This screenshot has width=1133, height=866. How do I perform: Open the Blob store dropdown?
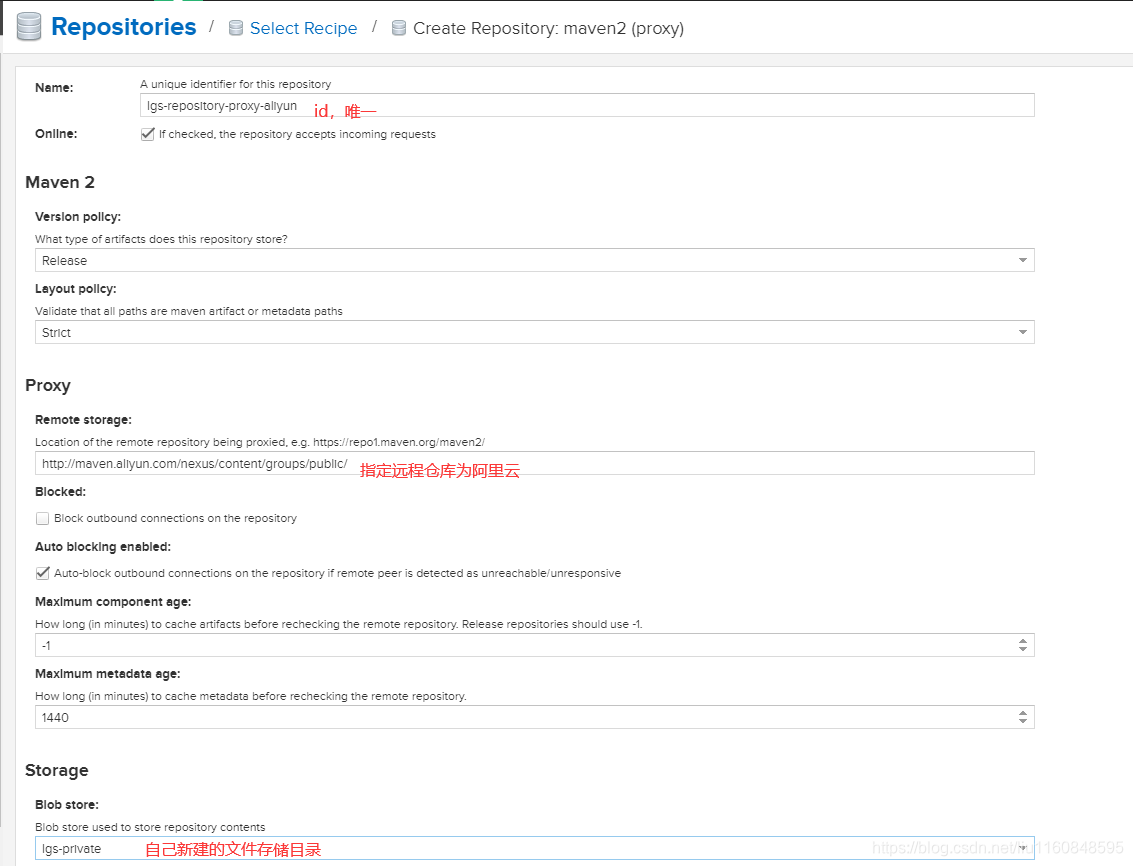point(535,849)
